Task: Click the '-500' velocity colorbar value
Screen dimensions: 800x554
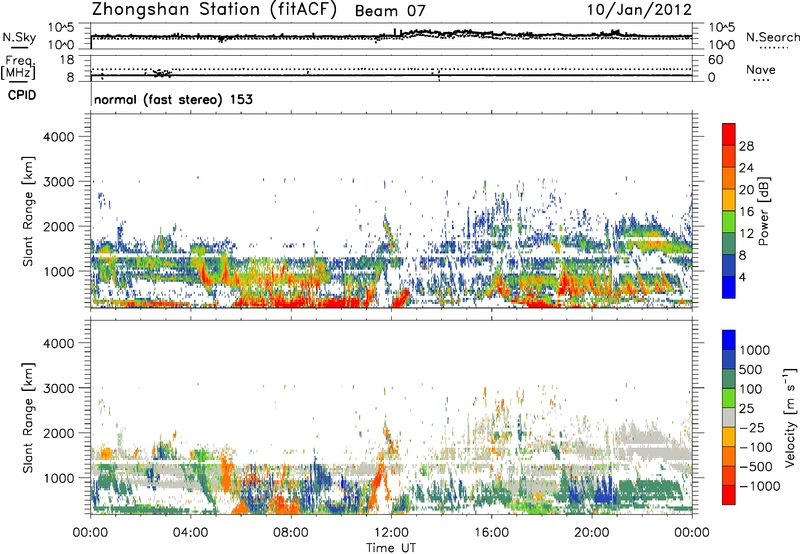Action: 756,466
